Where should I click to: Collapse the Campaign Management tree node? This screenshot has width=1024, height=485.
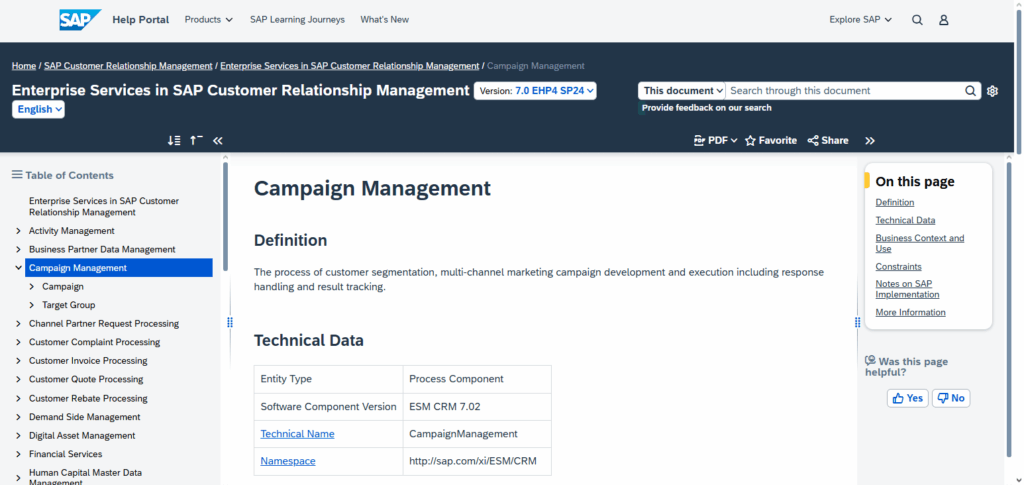[18, 268]
